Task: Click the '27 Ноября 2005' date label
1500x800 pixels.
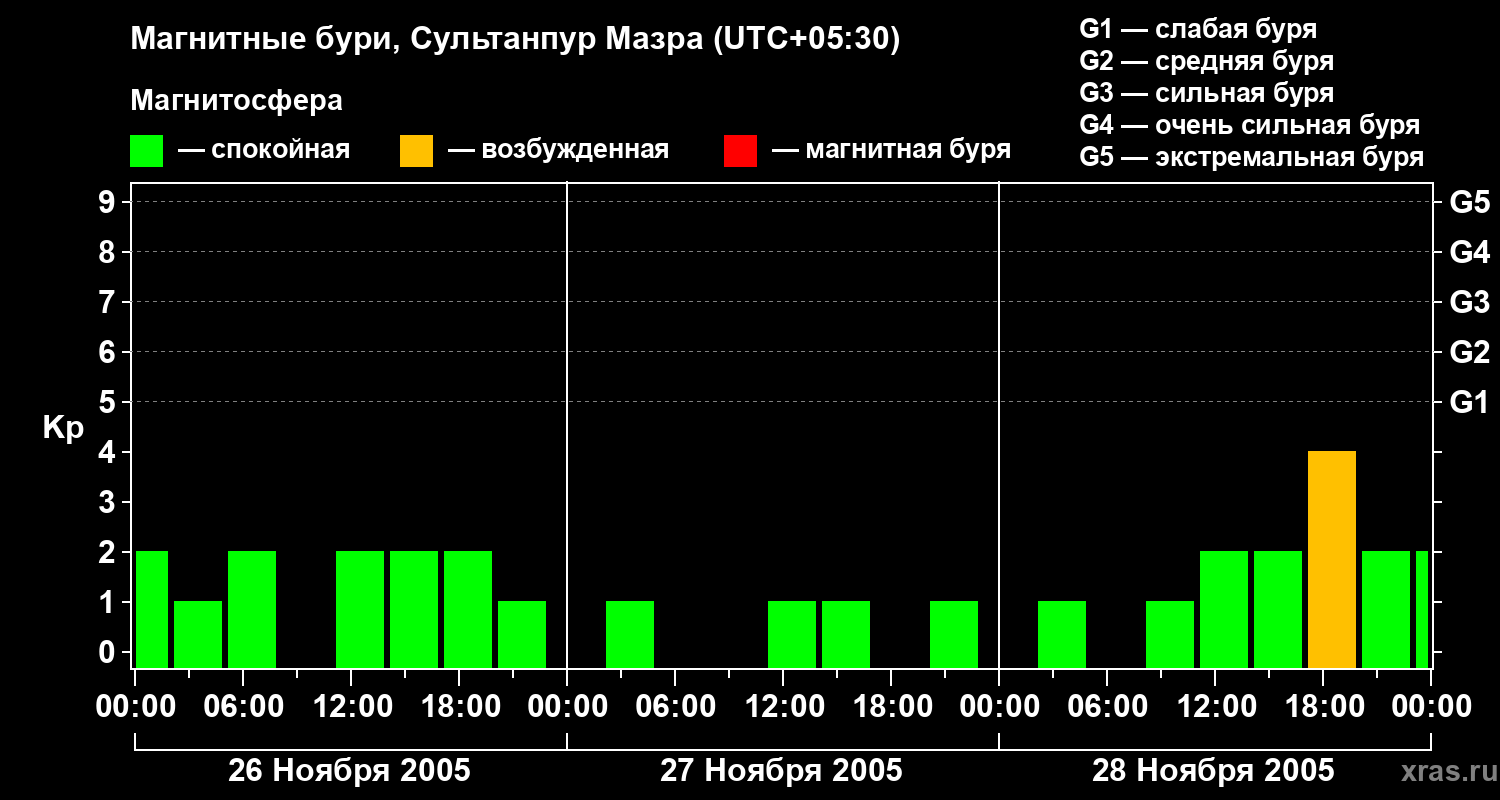Action: point(781,771)
